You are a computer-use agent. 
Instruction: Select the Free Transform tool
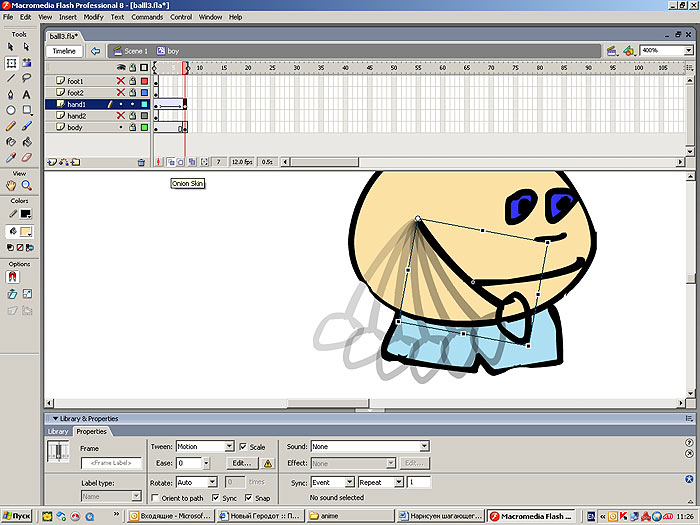[11, 63]
